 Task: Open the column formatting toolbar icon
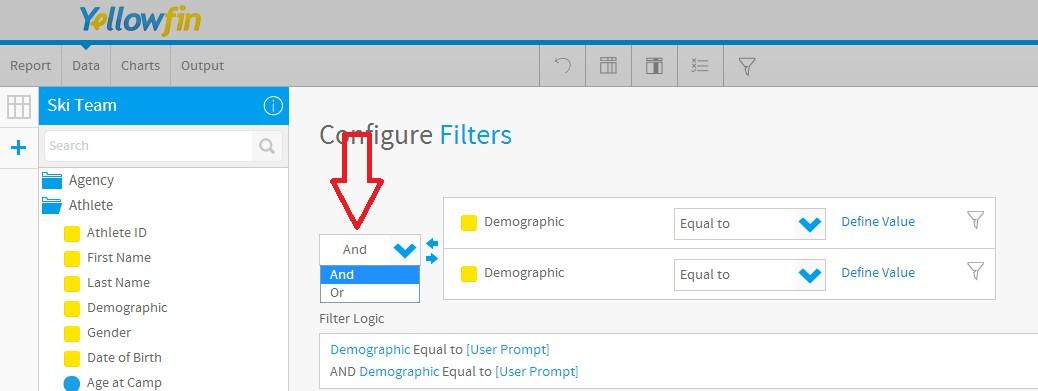point(654,65)
